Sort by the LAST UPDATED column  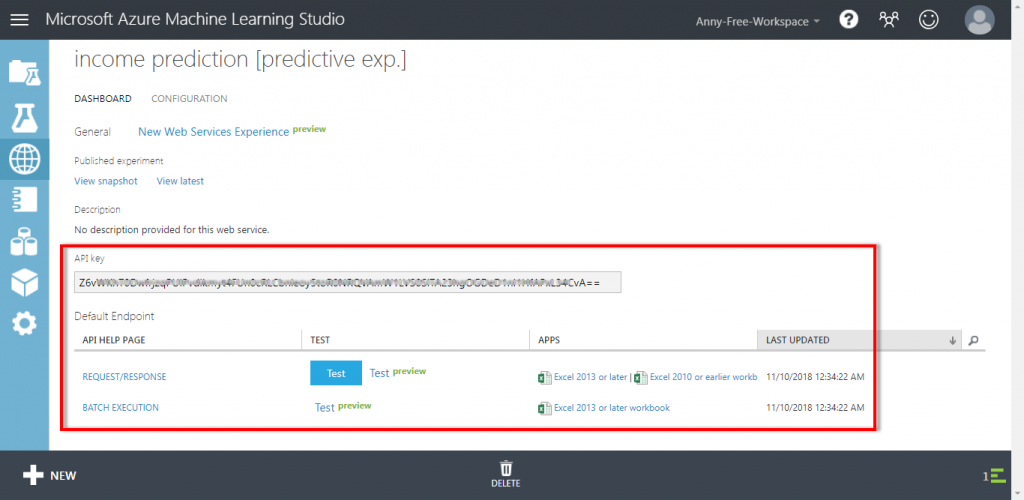point(859,340)
